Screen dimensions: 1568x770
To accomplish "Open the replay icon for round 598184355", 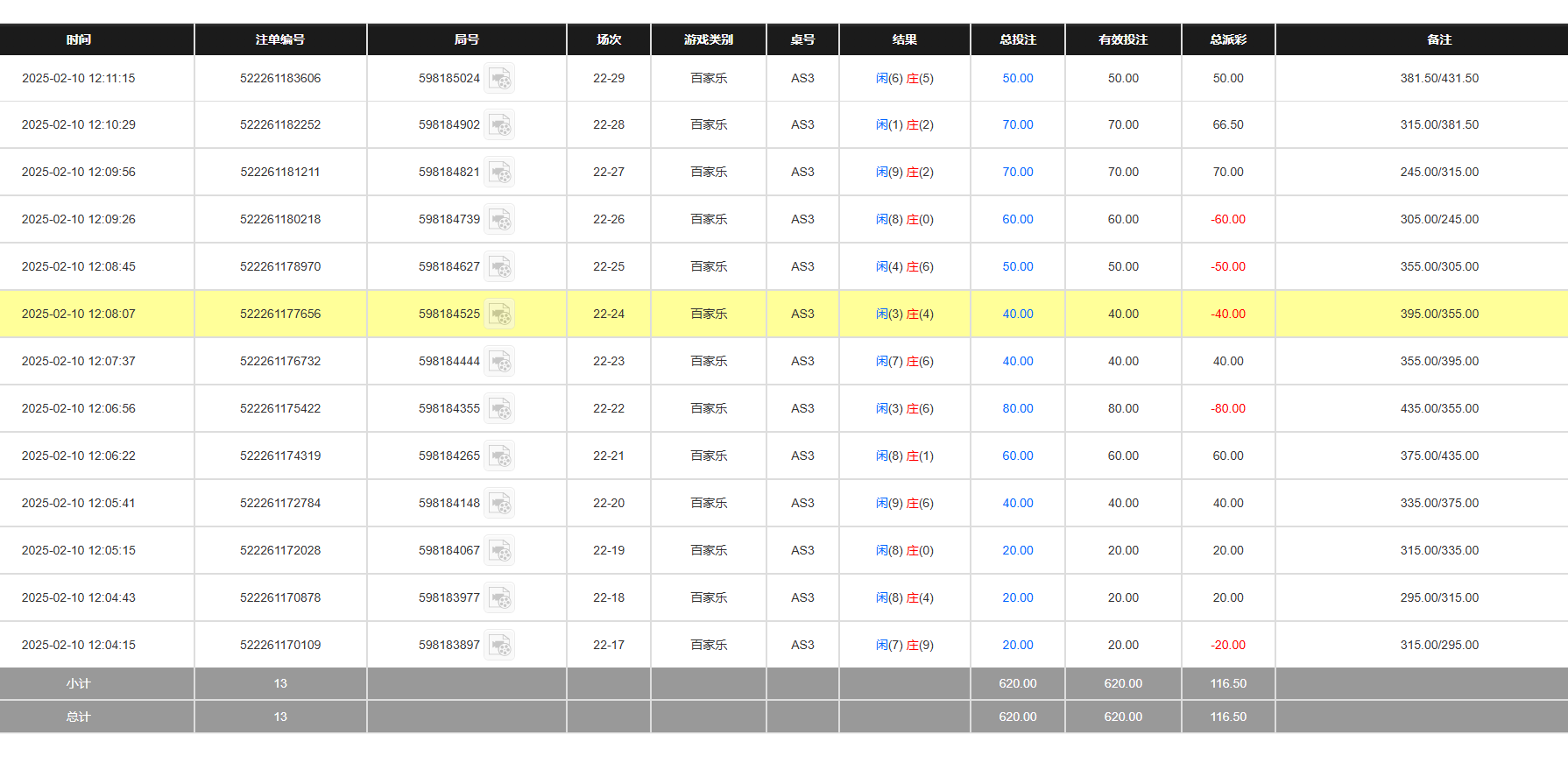I will pos(499,409).
